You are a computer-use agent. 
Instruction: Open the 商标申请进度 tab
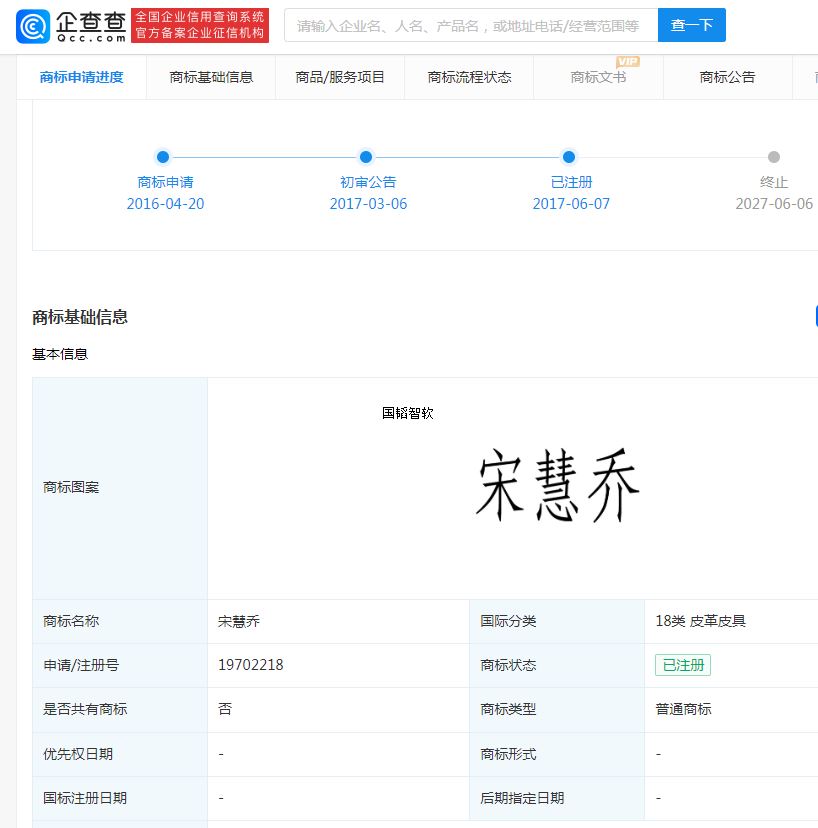click(x=81, y=78)
